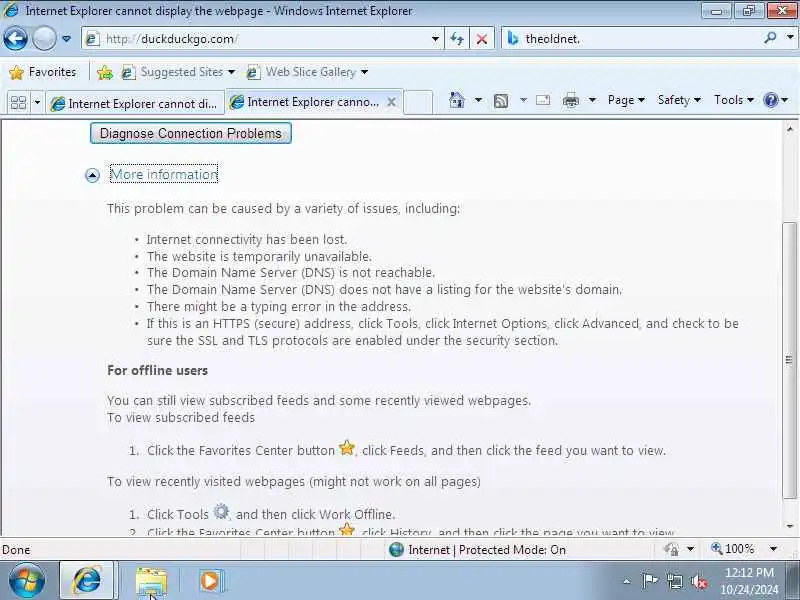Open the clock showing 12:12 PM
This screenshot has height=600, width=800.
[749, 581]
